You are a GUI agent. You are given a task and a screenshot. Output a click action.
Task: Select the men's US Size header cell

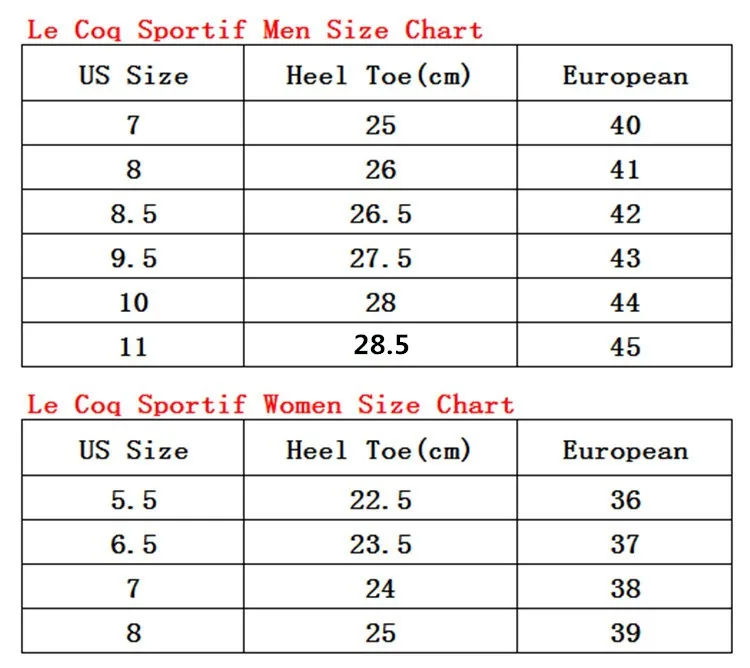pos(133,73)
